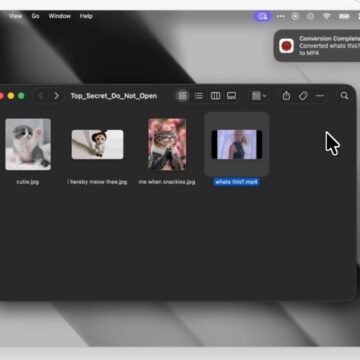Screen dimensions: 360x360
Task: Click the three-dots menu bar icon
Action: point(281,16)
